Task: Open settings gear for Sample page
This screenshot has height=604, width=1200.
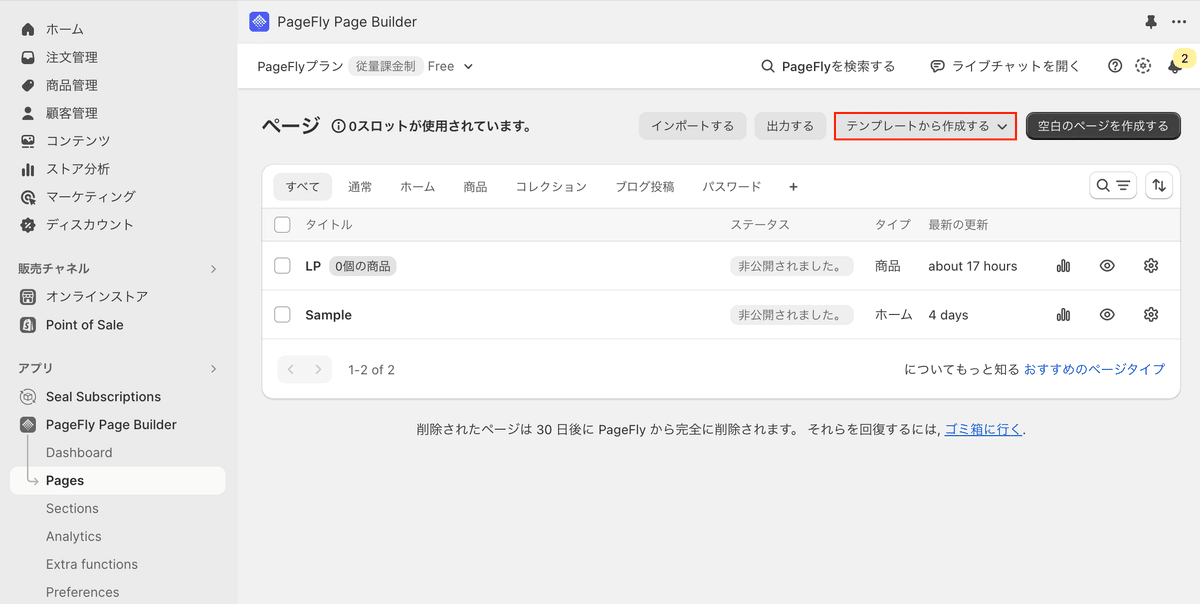Action: (x=1151, y=315)
